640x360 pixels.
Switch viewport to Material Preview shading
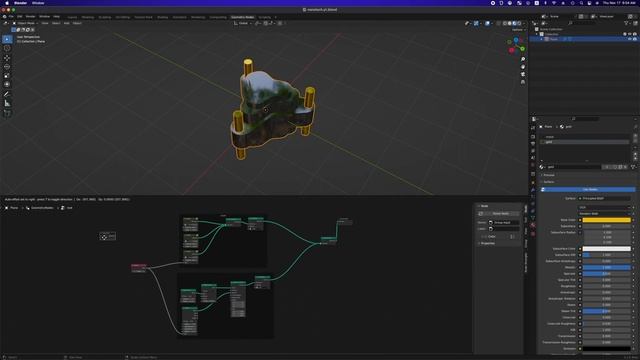514,23
